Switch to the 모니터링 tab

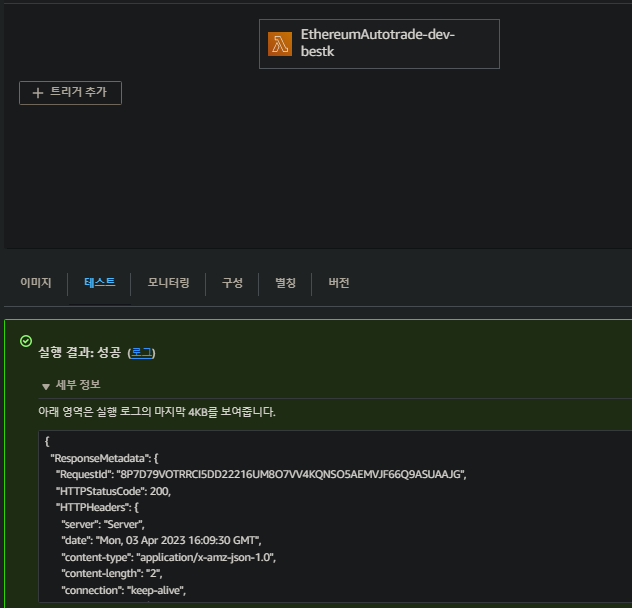click(x=168, y=283)
